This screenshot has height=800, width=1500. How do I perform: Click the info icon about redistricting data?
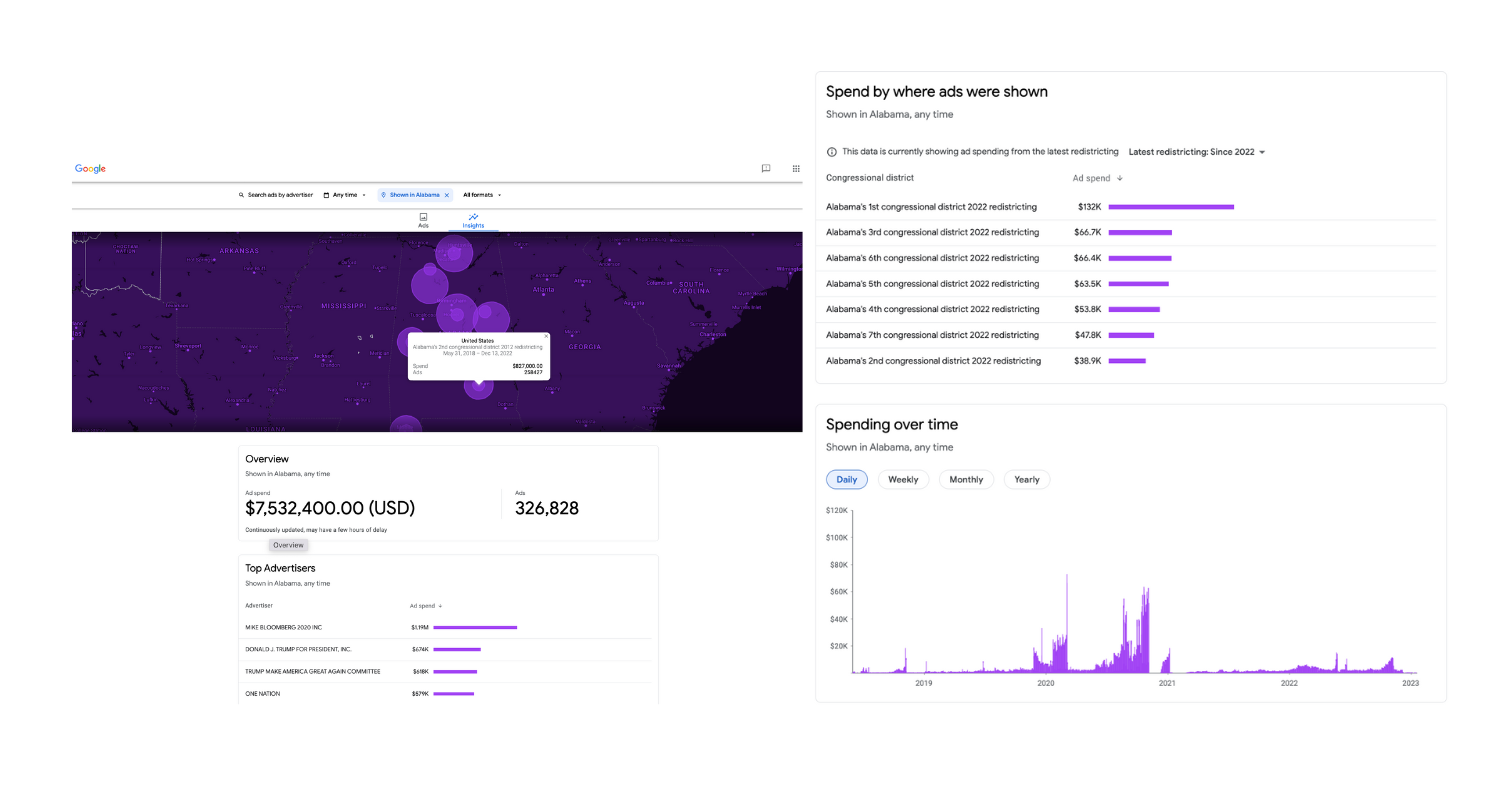pyautogui.click(x=832, y=152)
